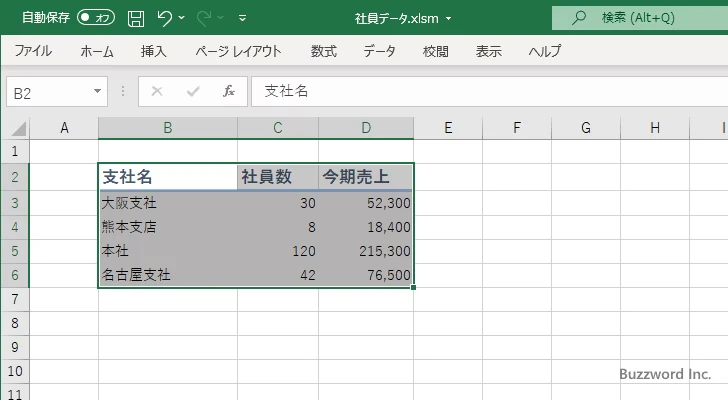Select row 2 header
Image resolution: width=728 pixels, height=400 pixels.
click(15, 177)
